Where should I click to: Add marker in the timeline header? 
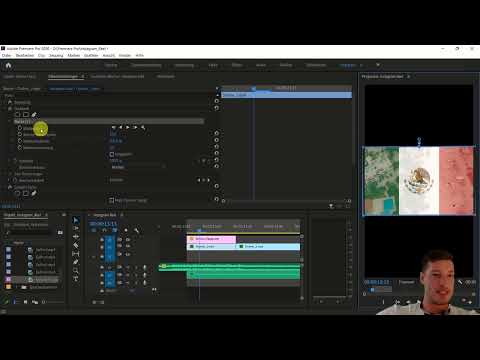126,230
